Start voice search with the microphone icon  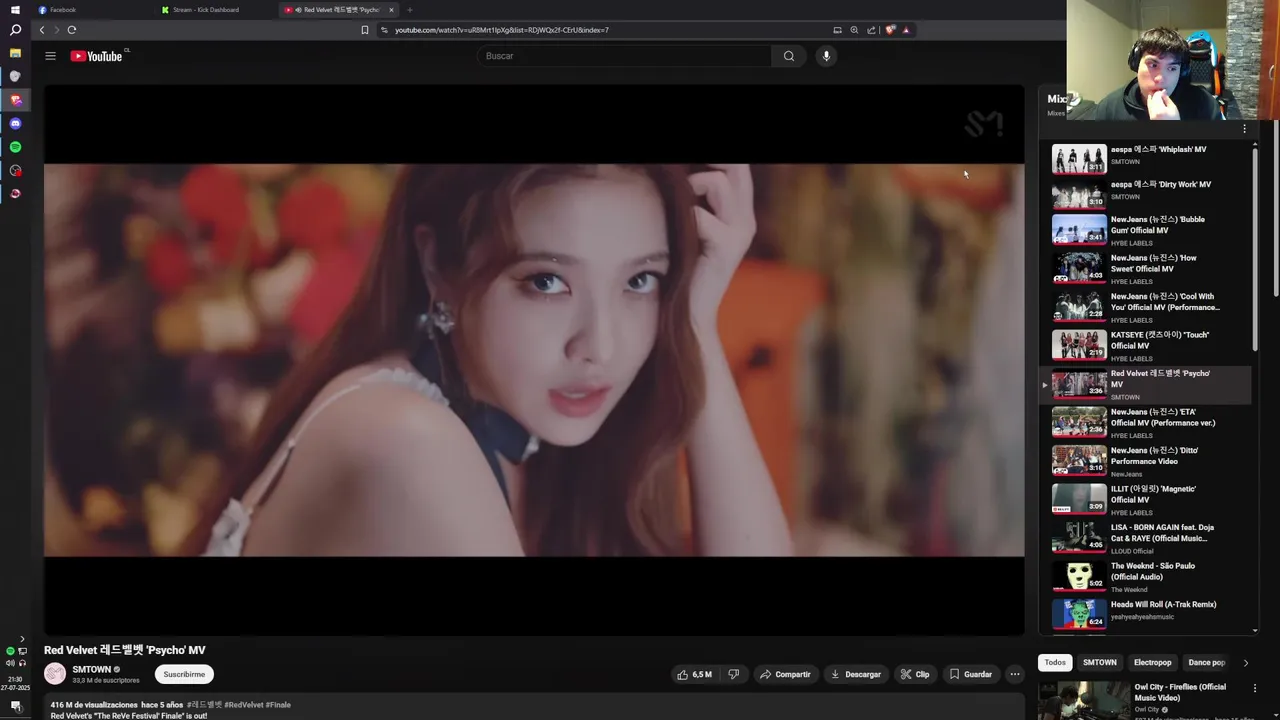tap(826, 56)
